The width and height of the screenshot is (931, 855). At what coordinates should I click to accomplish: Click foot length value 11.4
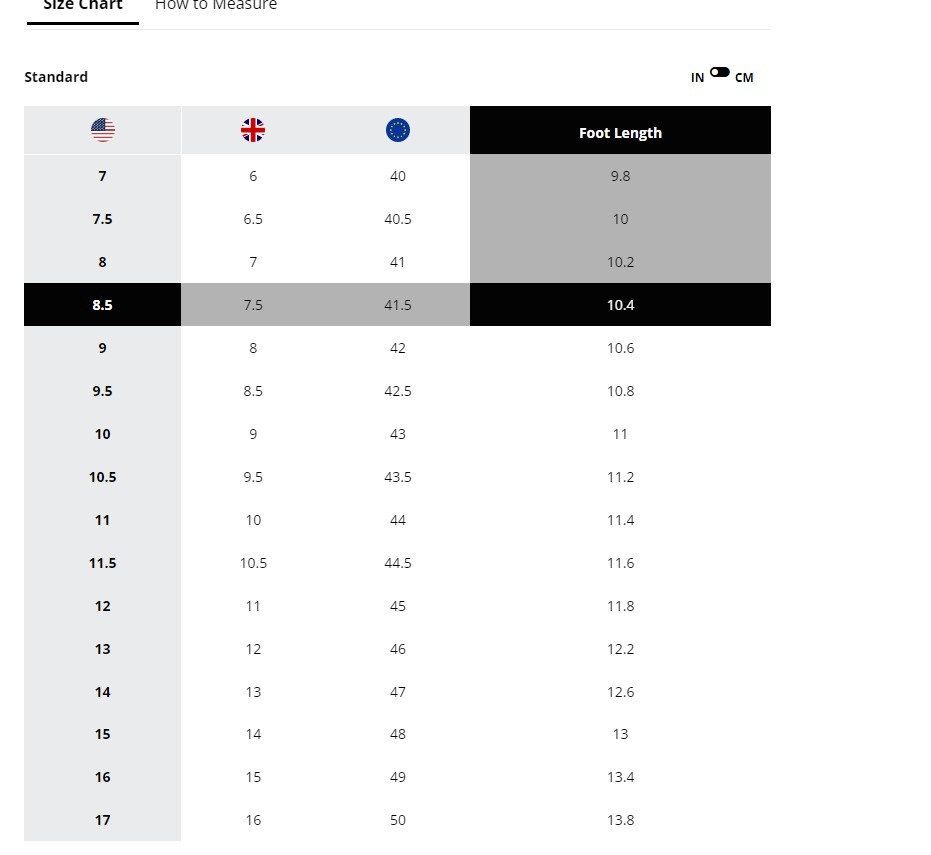click(x=620, y=520)
